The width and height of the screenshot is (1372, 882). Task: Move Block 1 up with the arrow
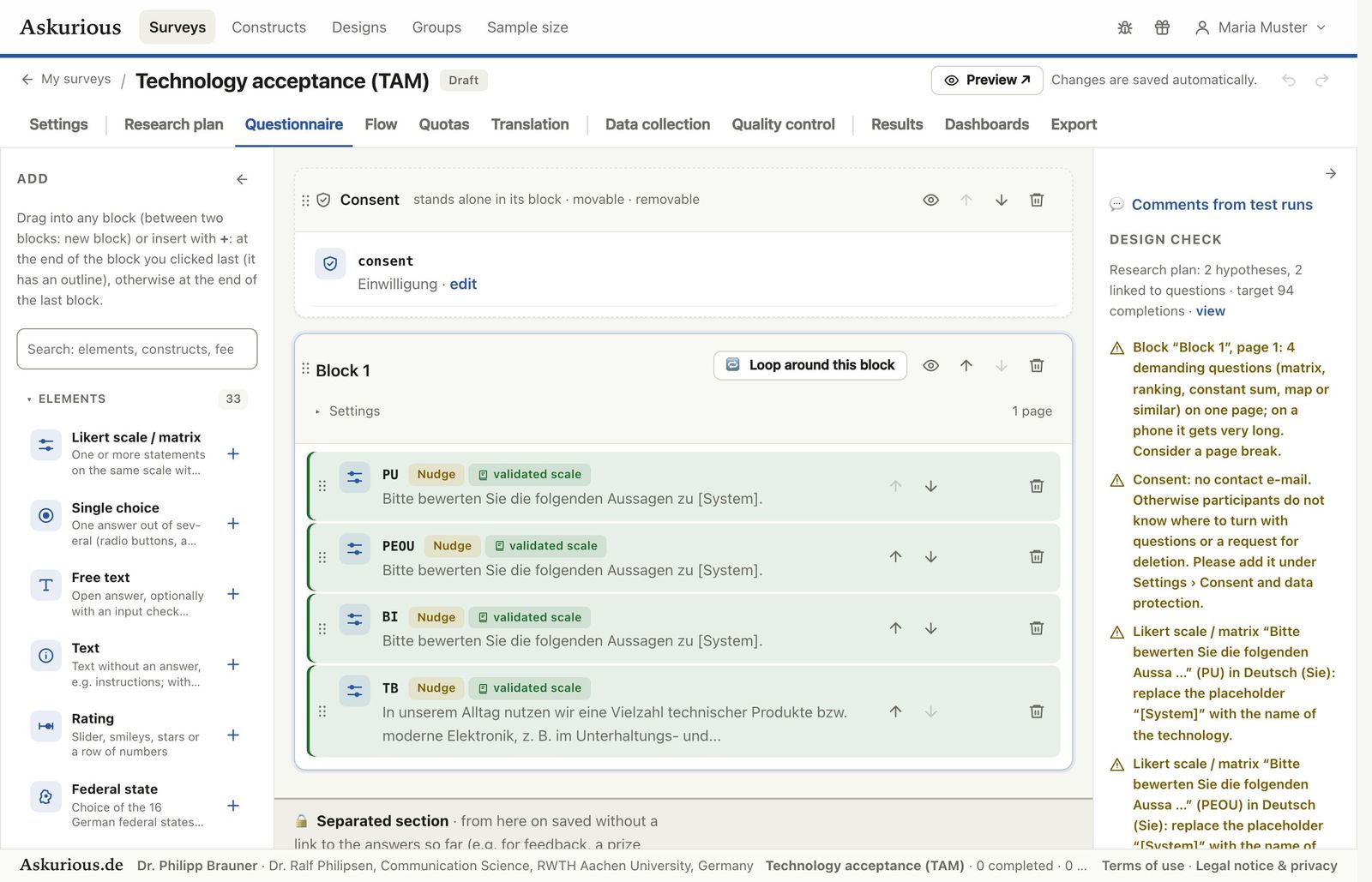(x=966, y=365)
